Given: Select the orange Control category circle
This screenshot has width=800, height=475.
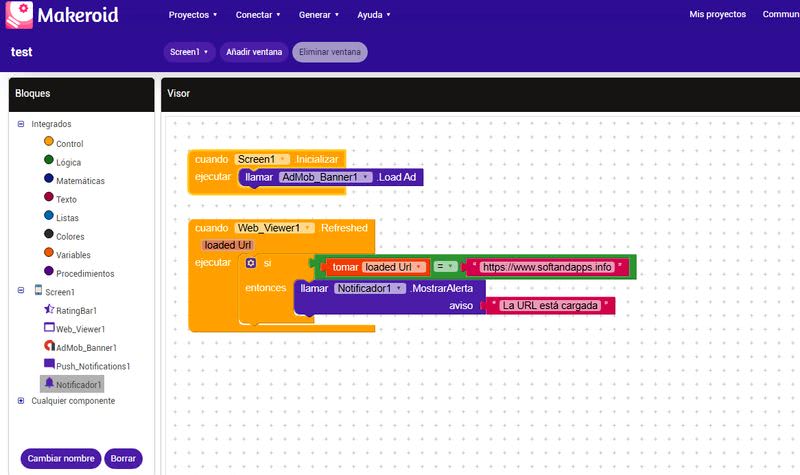Looking at the screenshot, I should coord(49,141).
